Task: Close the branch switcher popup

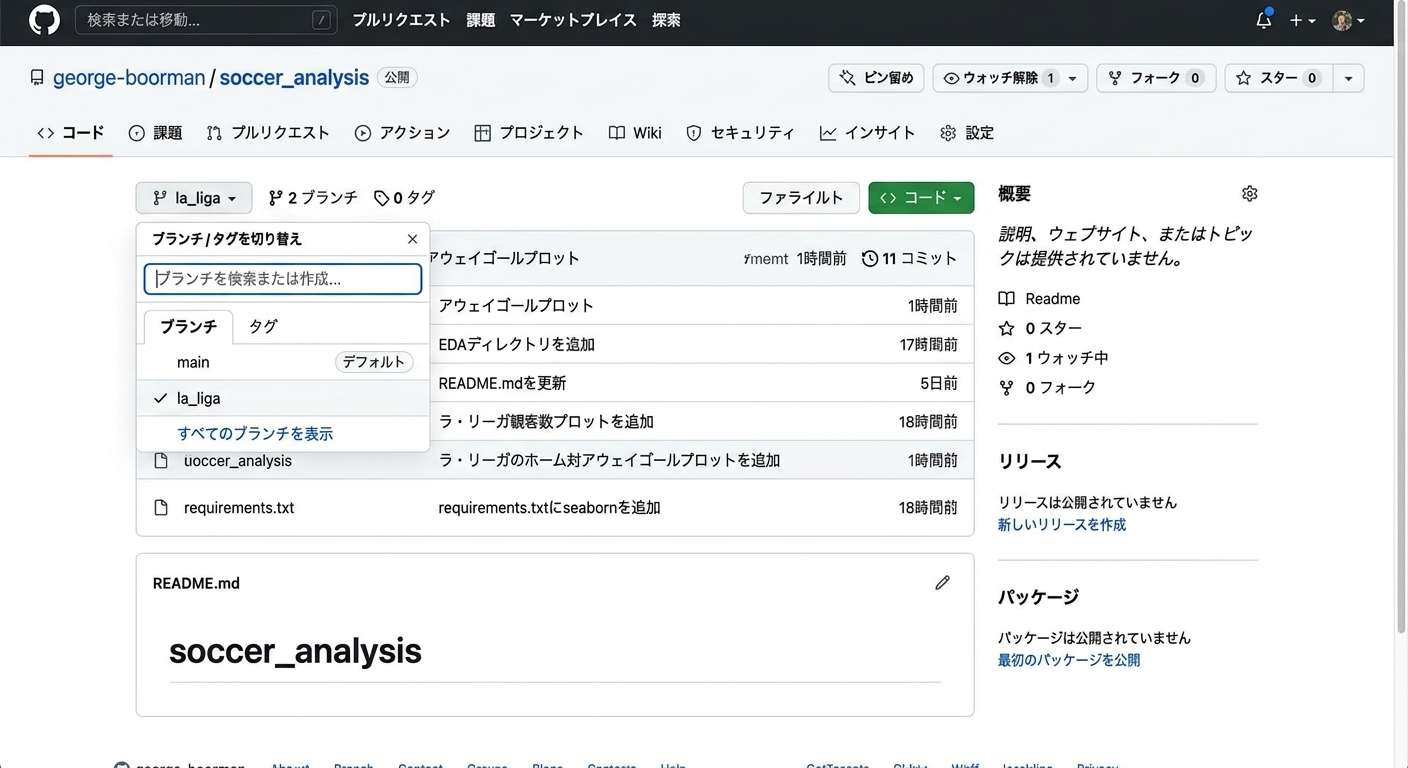Action: coord(412,239)
